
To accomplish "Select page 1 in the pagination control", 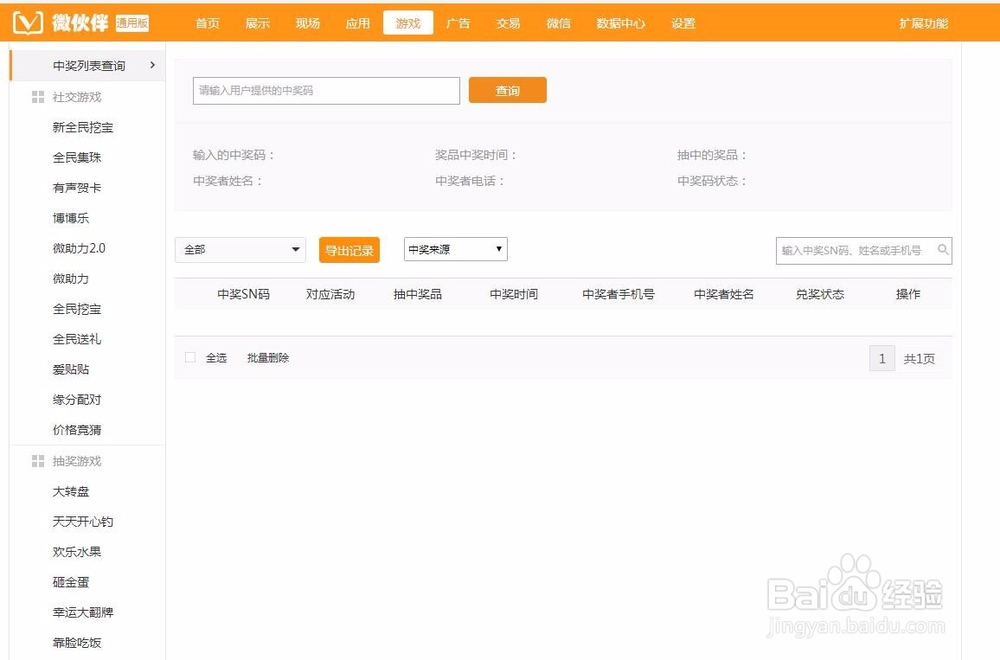I will point(882,357).
